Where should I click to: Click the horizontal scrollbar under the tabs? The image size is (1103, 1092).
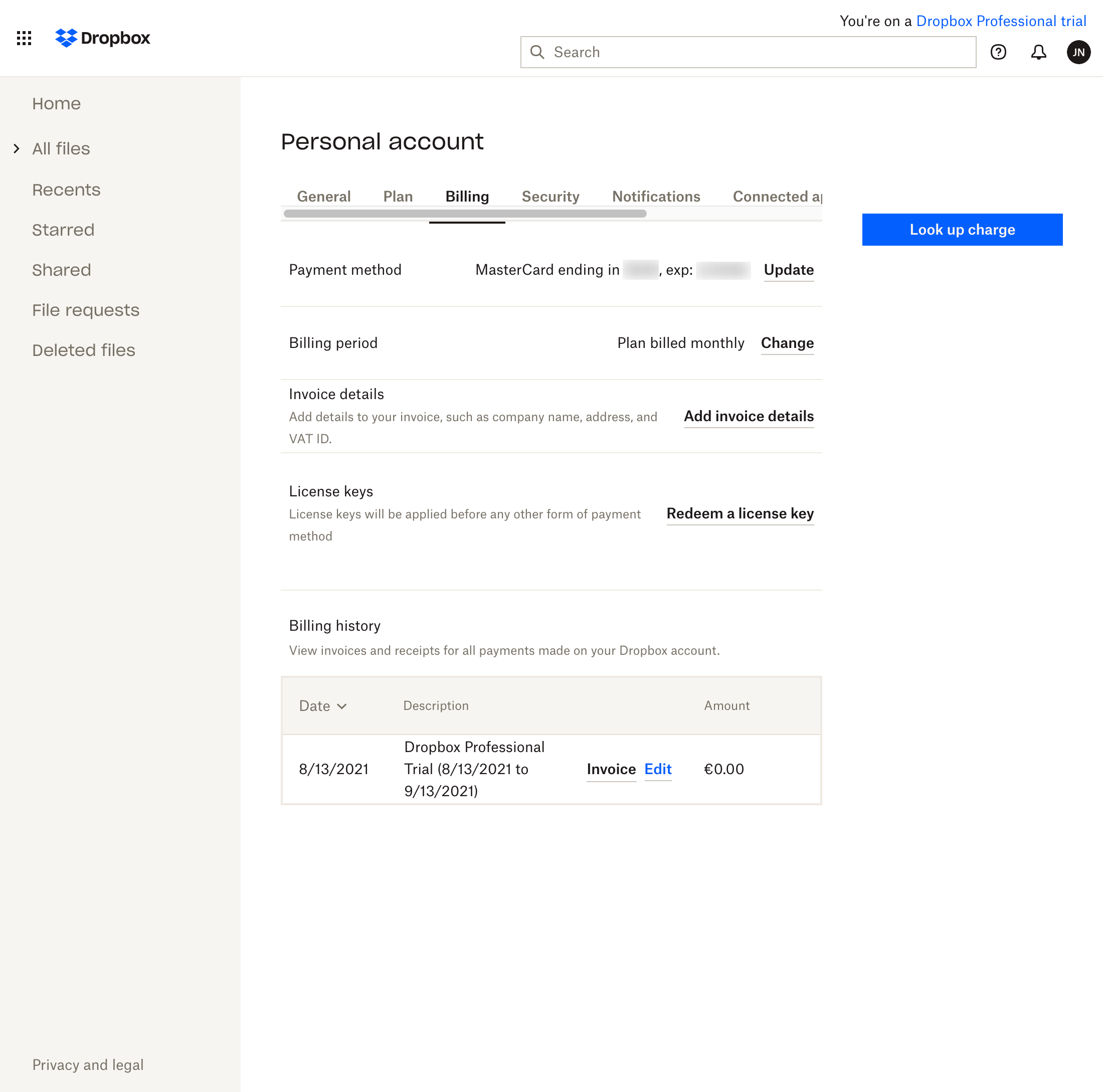tap(464, 213)
